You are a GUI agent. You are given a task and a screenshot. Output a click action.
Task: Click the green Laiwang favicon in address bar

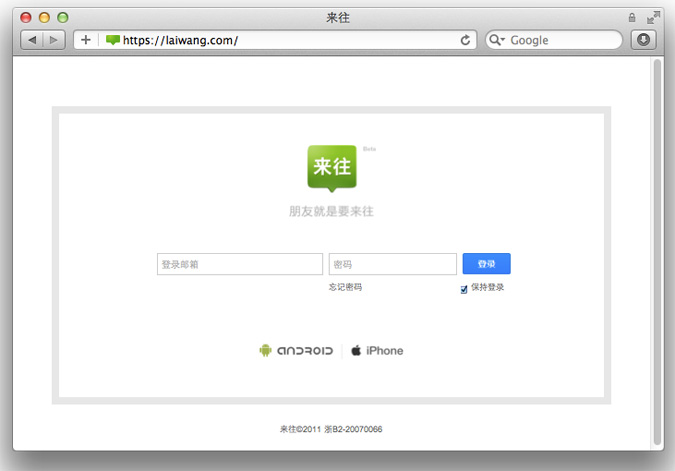[x=112, y=40]
